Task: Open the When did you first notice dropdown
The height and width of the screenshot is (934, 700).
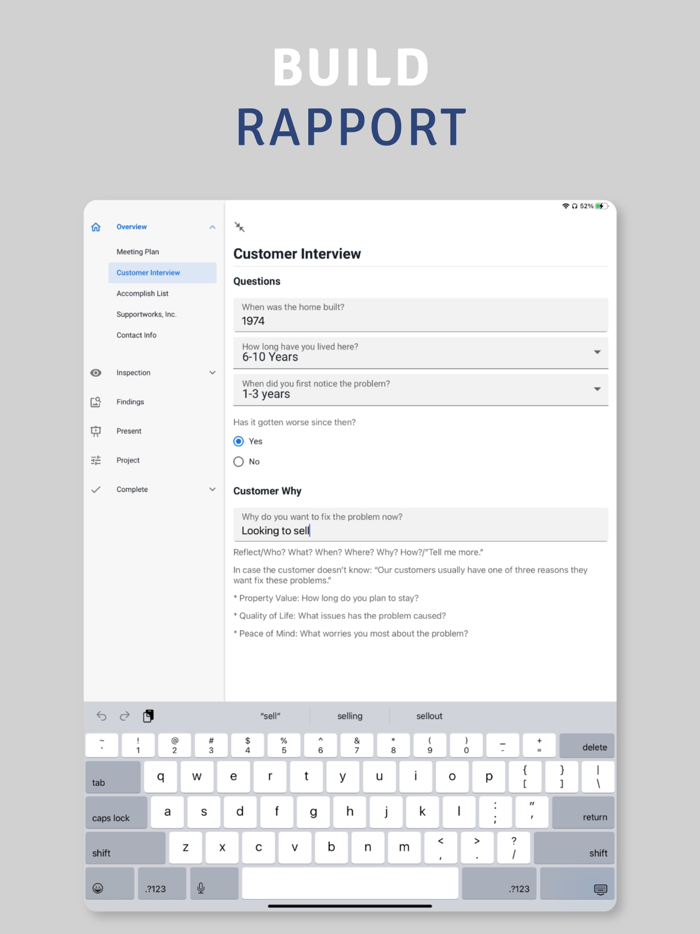Action: point(421,390)
